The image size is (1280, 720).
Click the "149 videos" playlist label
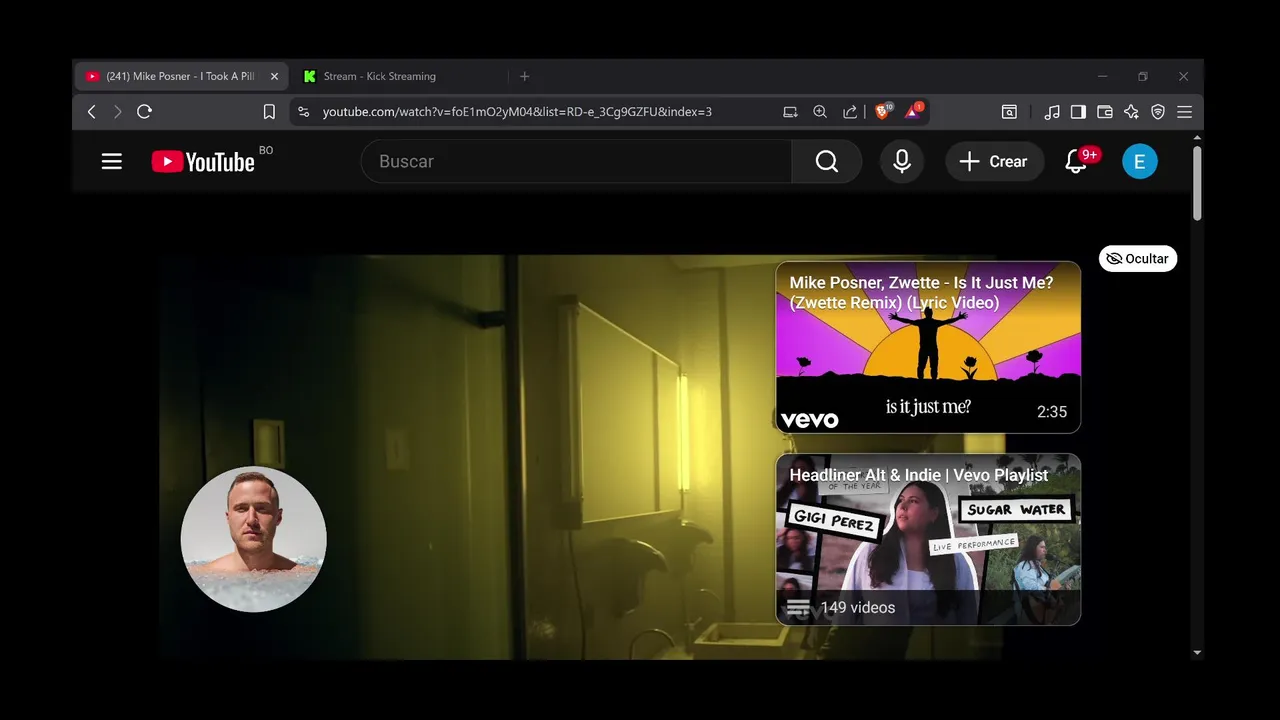pos(857,607)
